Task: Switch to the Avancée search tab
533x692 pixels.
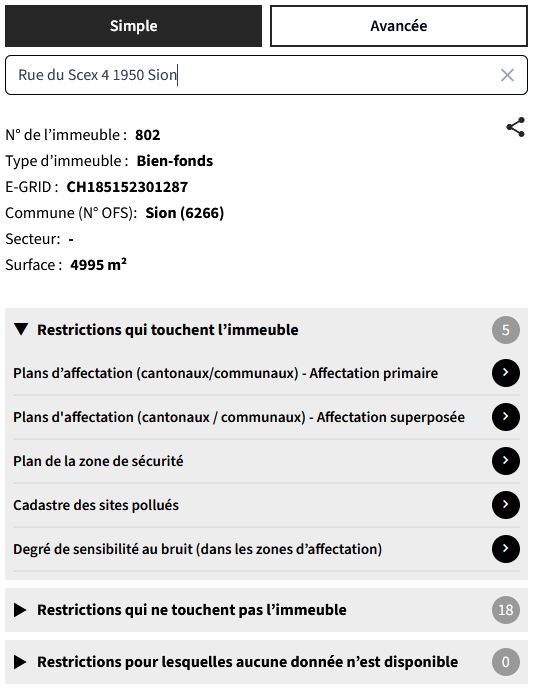Action: (x=398, y=26)
